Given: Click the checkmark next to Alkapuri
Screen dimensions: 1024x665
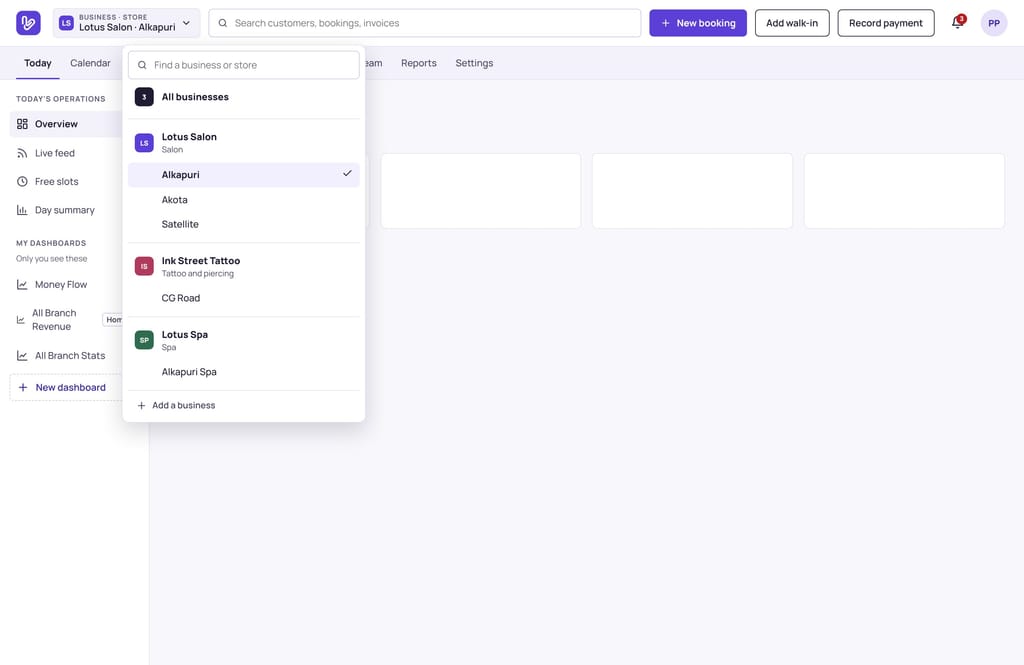Looking at the screenshot, I should [347, 174].
